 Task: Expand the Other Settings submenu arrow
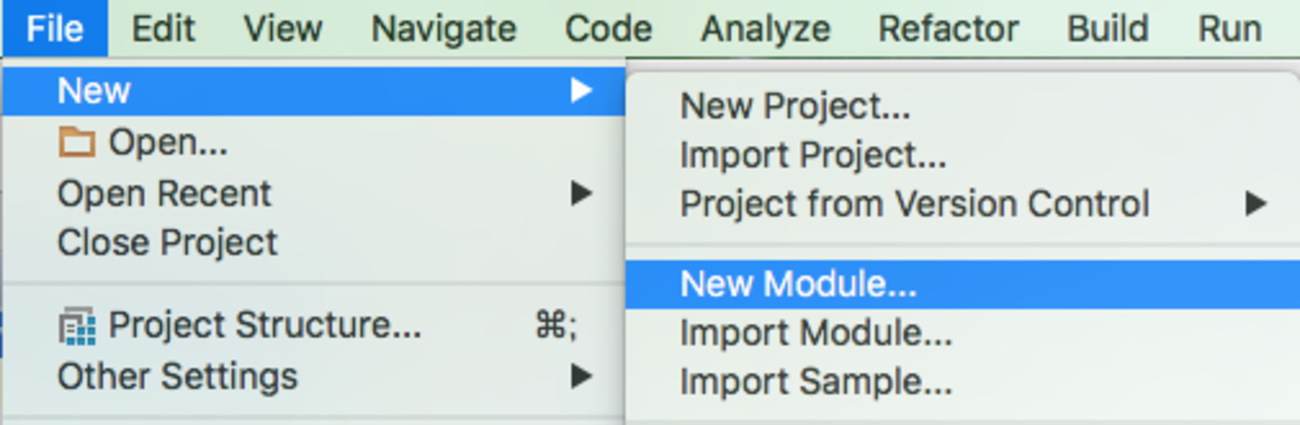point(581,377)
